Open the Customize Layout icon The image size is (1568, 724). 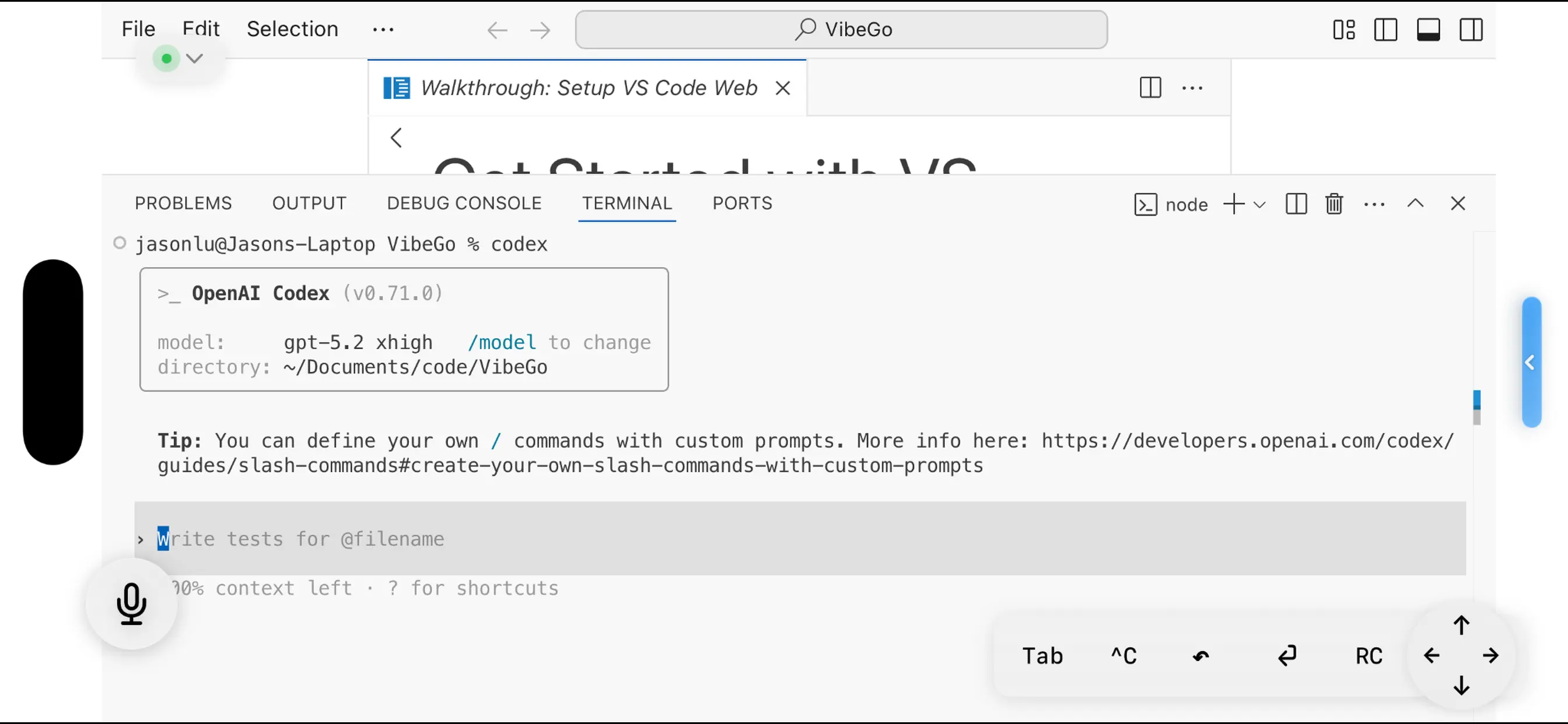pyautogui.click(x=1343, y=29)
